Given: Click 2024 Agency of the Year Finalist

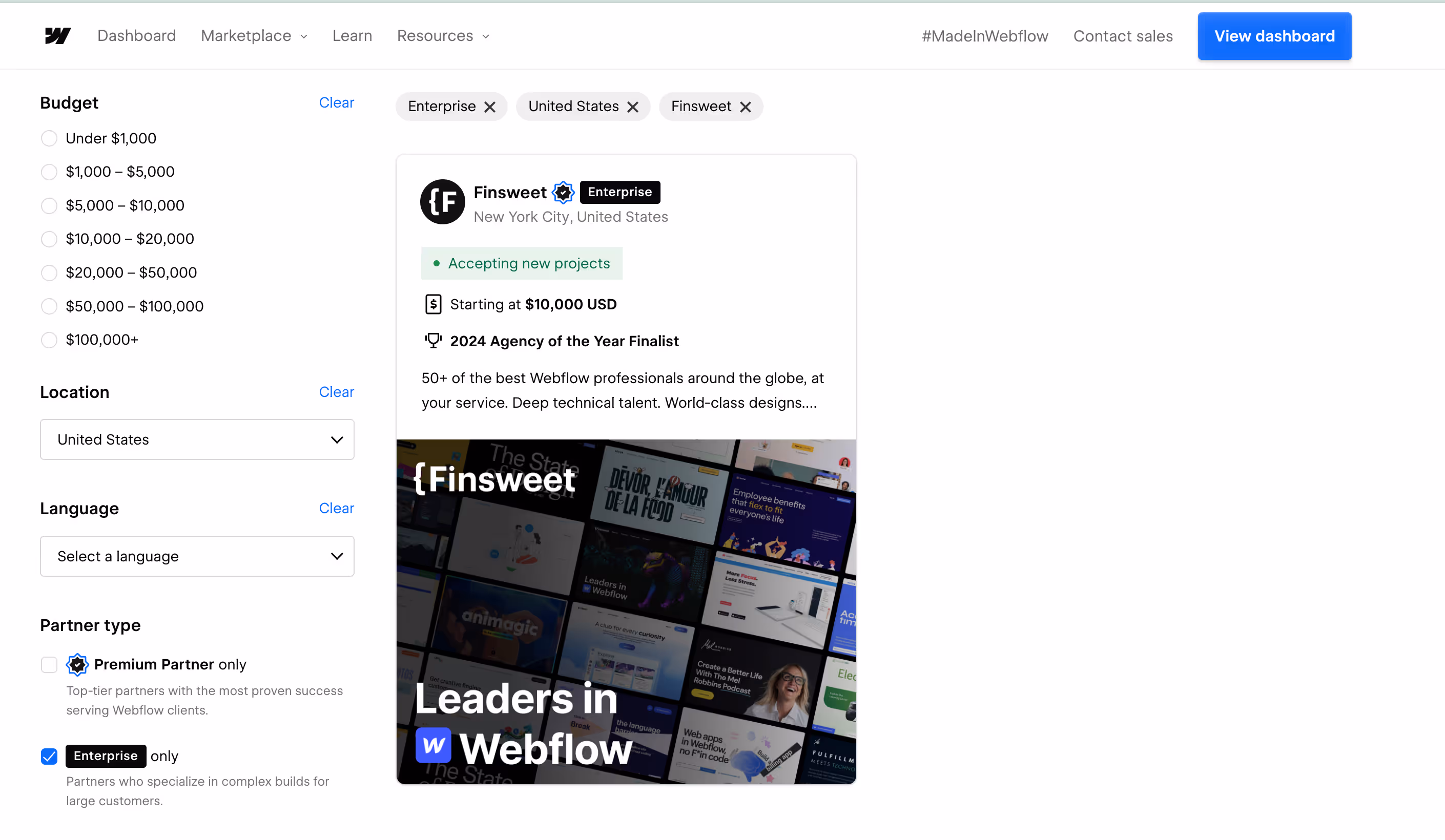Looking at the screenshot, I should pyautogui.click(x=564, y=341).
